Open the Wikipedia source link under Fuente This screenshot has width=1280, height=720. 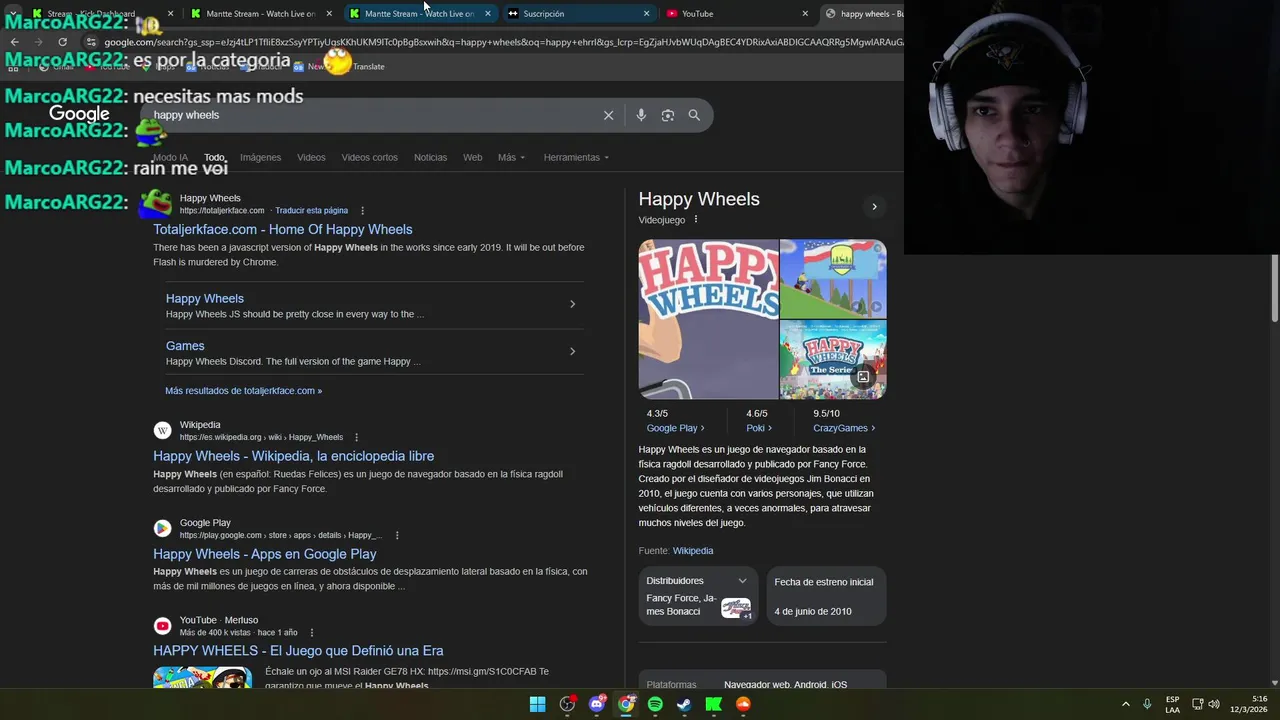[x=693, y=551]
